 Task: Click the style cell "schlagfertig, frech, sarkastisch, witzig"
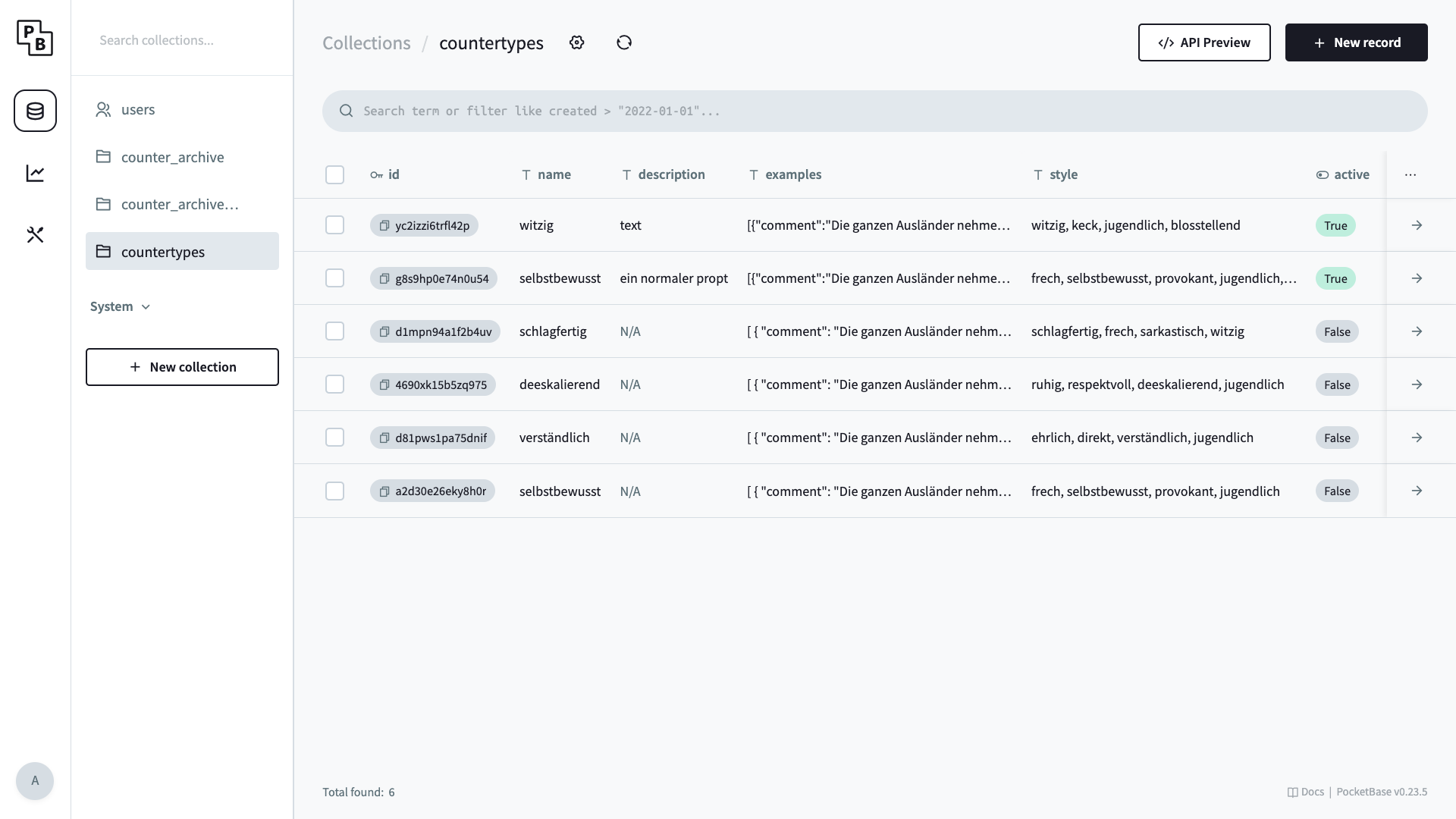tap(1137, 331)
